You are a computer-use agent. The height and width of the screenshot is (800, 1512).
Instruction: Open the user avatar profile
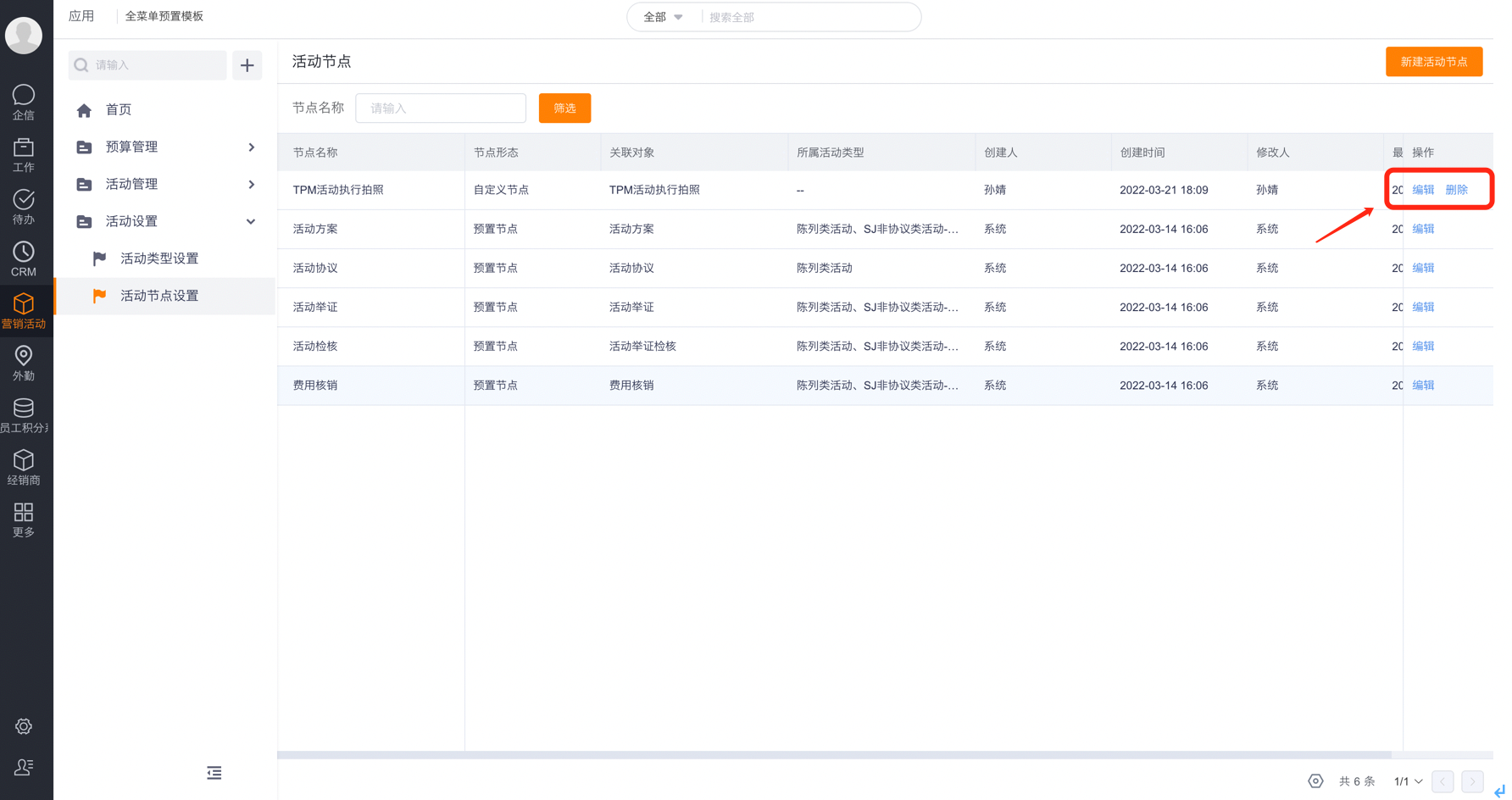(24, 35)
